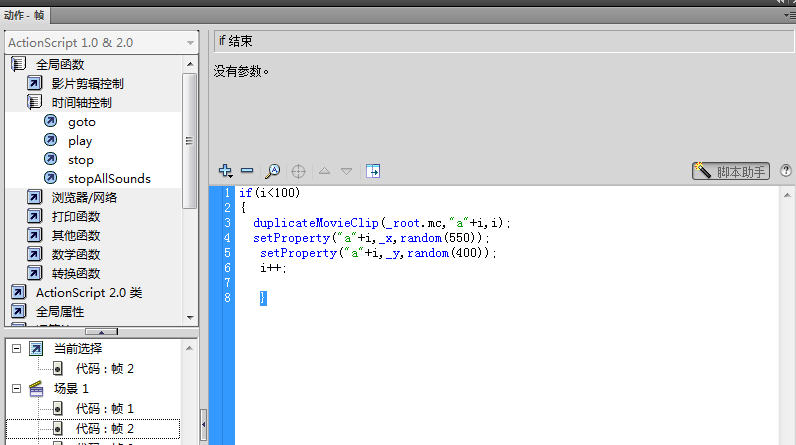Collapse the left panel with side arrow handle
The image size is (796, 445).
204,424
